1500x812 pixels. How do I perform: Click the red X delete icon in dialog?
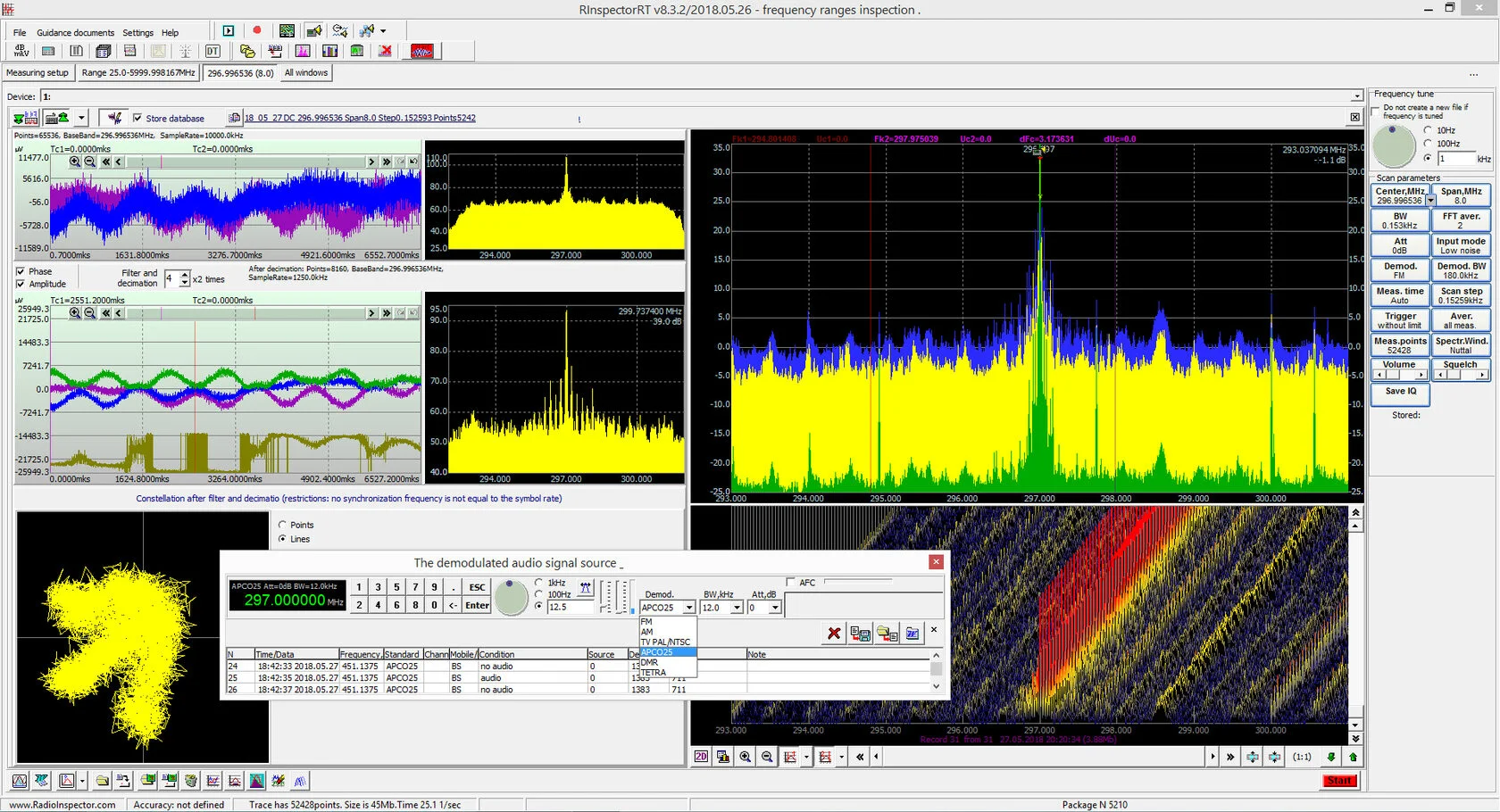tap(834, 633)
